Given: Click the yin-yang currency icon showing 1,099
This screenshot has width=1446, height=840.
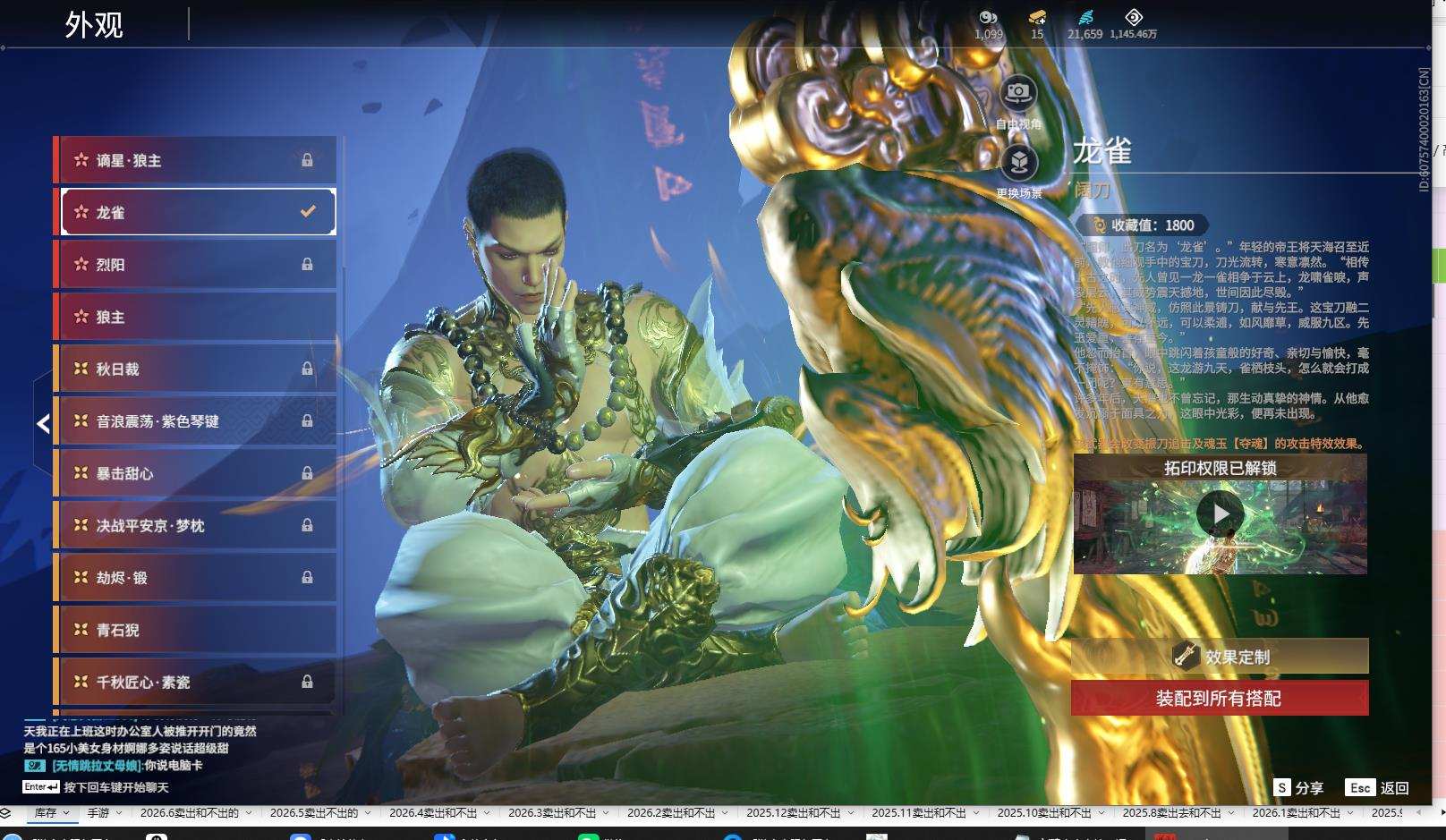Looking at the screenshot, I should click(988, 17).
